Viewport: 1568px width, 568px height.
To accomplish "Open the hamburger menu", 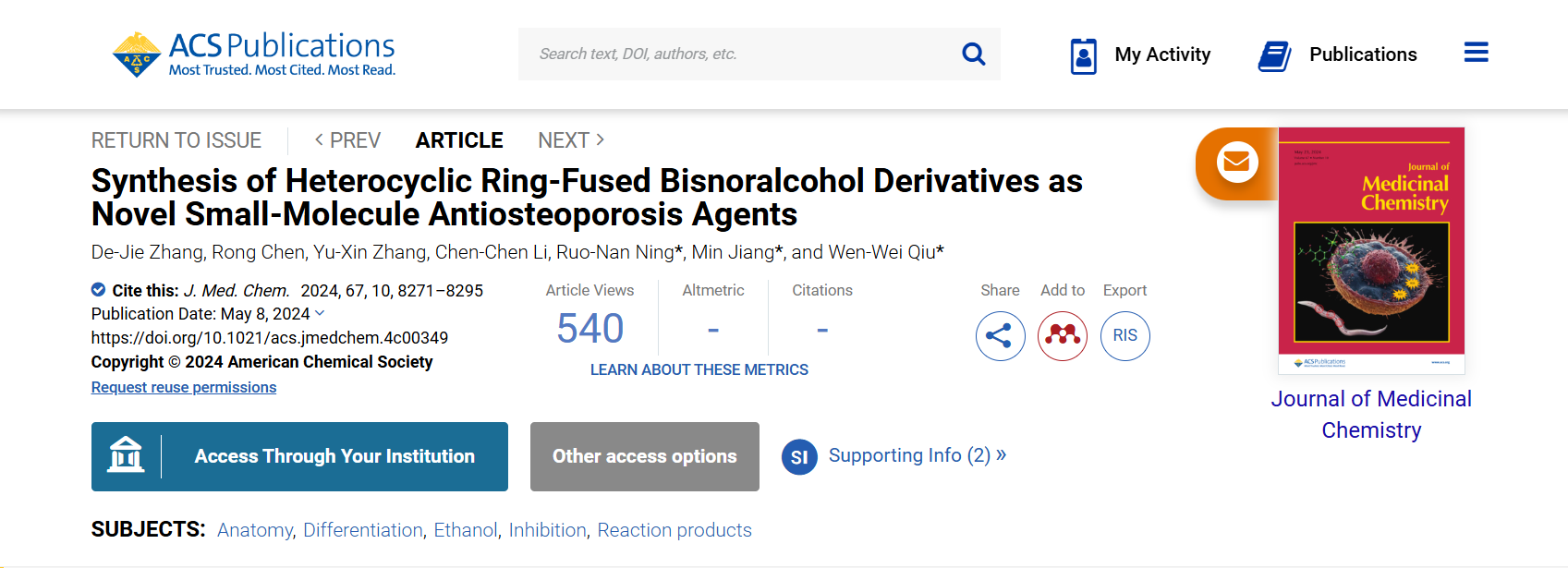I will click(1476, 53).
